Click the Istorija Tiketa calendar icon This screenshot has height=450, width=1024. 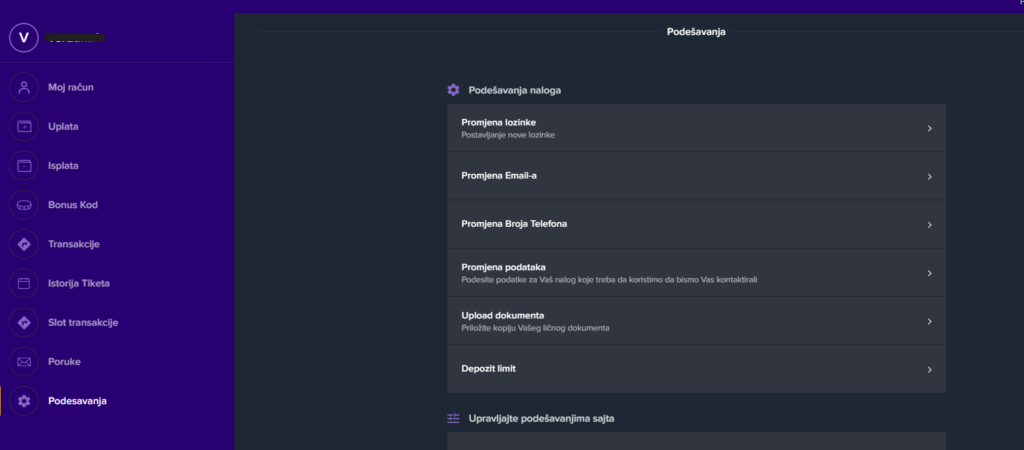pyautogui.click(x=24, y=283)
